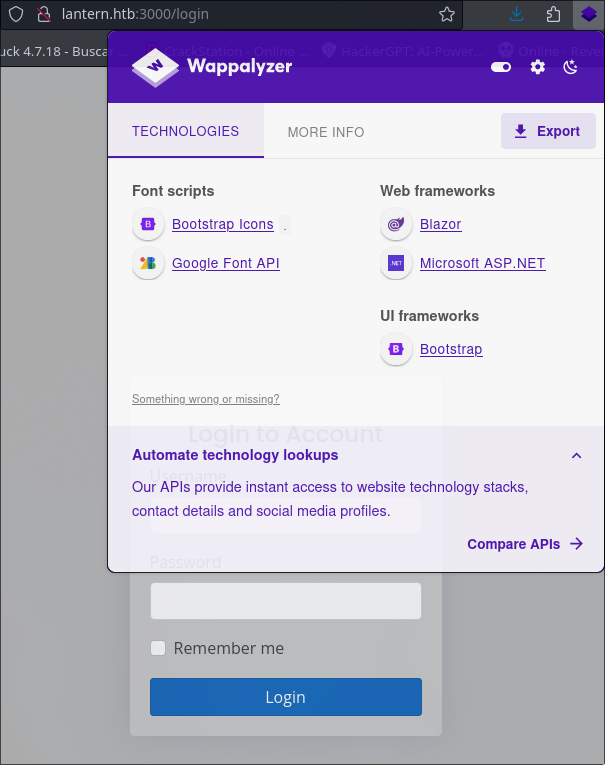The width and height of the screenshot is (605, 765).
Task: Click the Bootstrap Icons logo
Action: coord(148,224)
